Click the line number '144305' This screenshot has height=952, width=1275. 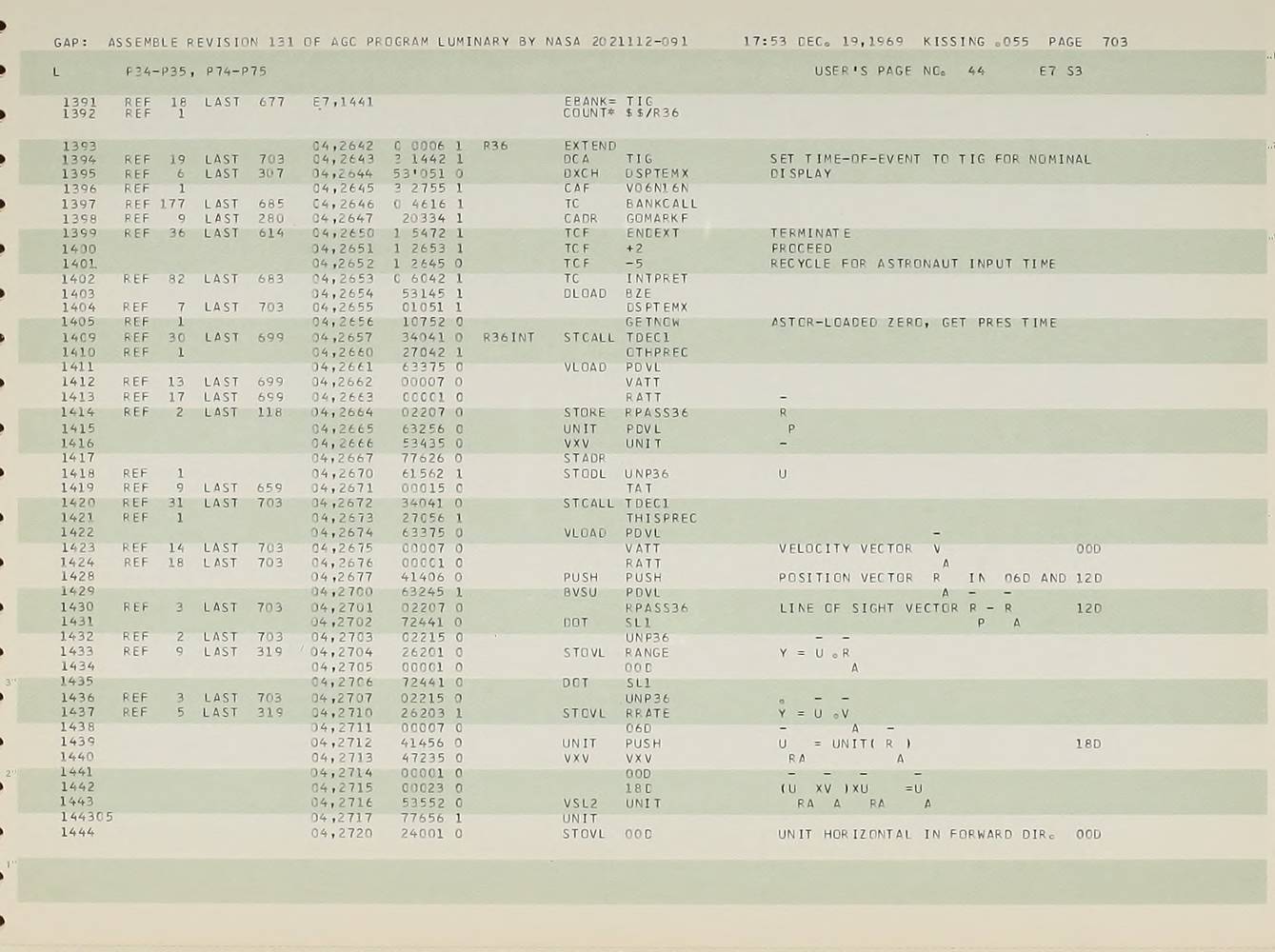point(87,818)
